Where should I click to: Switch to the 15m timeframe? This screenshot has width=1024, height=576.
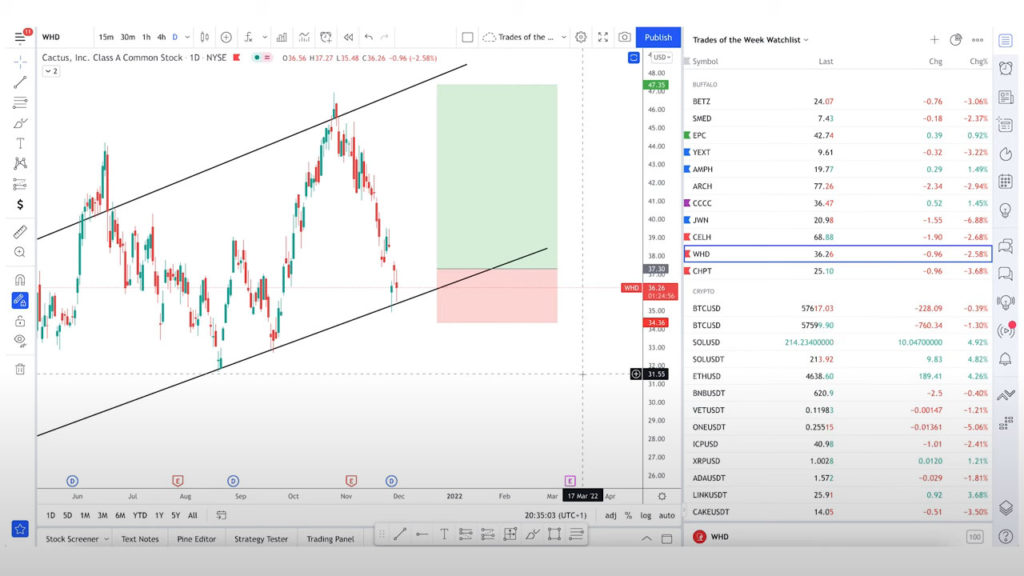106,37
